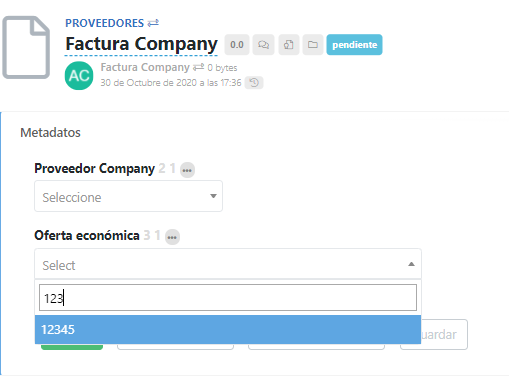Open the ellipsis menu beside Oferta económica
Screen dimensions: 509x385
(172, 237)
